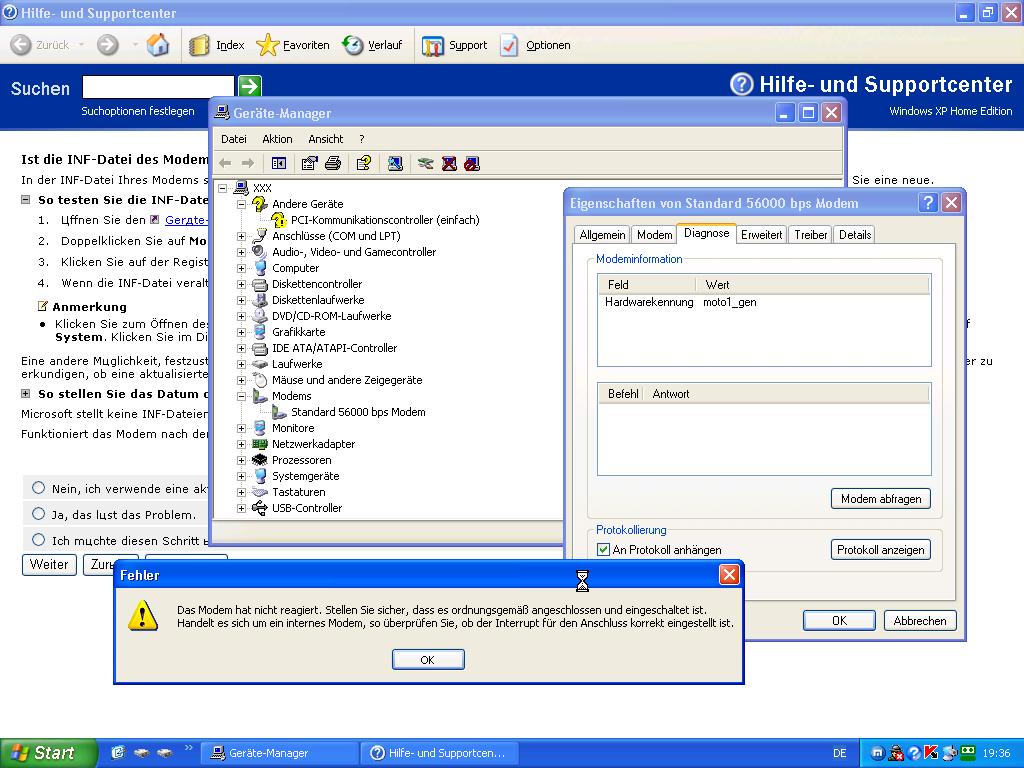
Task: Click the Weiter button in Help Center
Action: (x=49, y=565)
